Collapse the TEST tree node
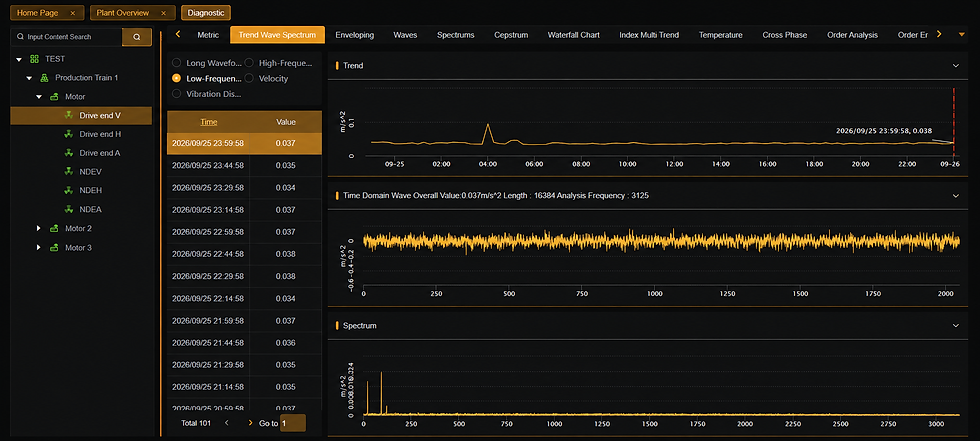 point(19,59)
